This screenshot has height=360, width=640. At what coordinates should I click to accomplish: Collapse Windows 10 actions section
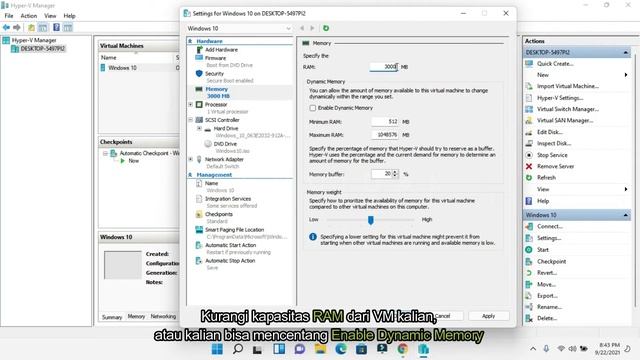click(x=625, y=215)
